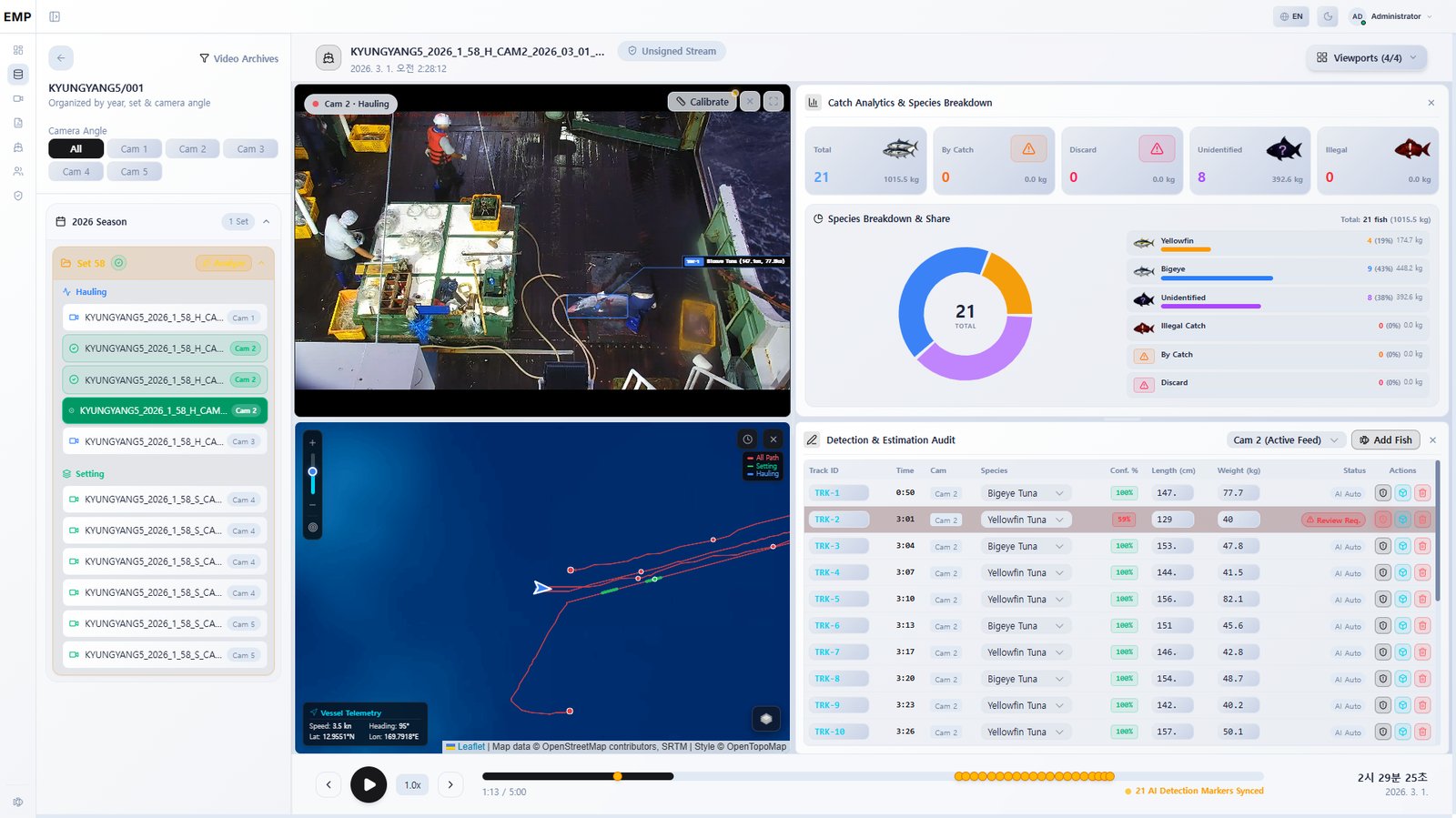Open the Administrator account menu

(1391, 16)
